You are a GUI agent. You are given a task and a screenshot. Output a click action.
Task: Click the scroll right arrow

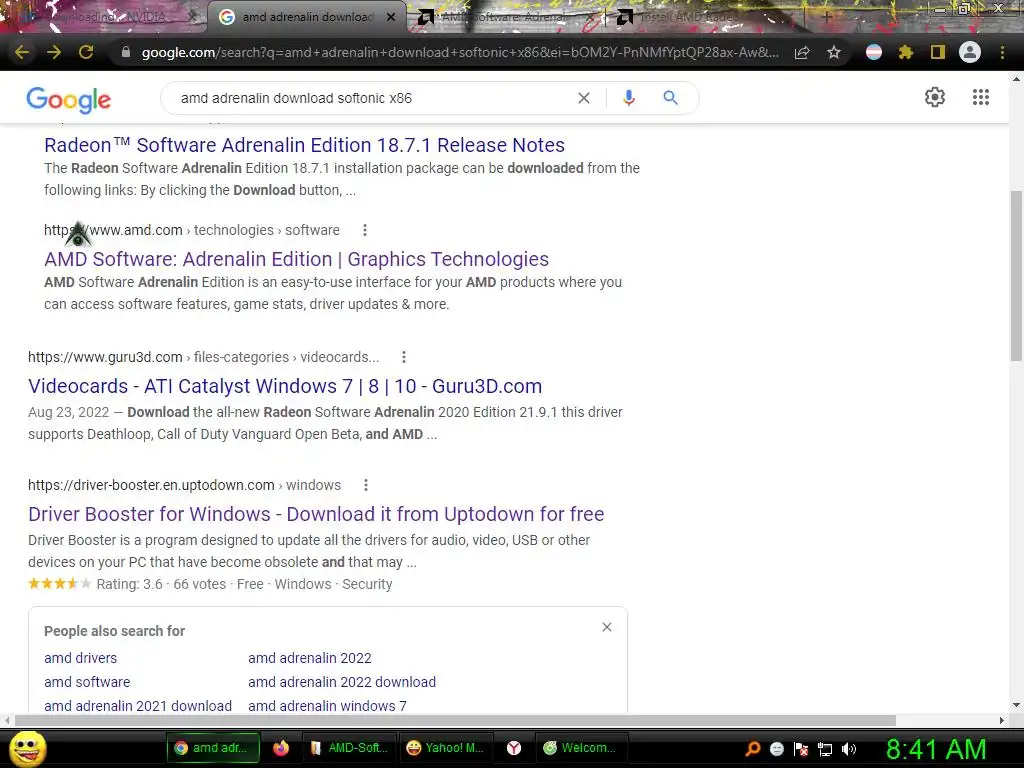point(1002,720)
